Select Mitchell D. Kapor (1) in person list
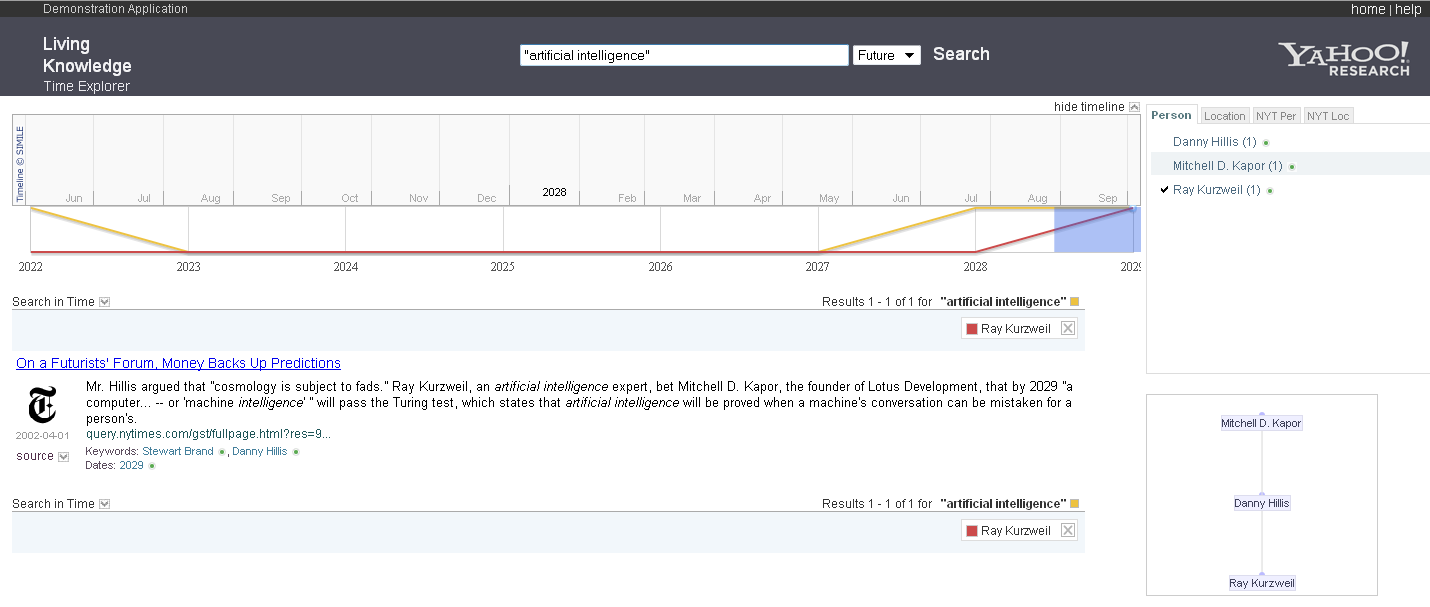 1227,166
